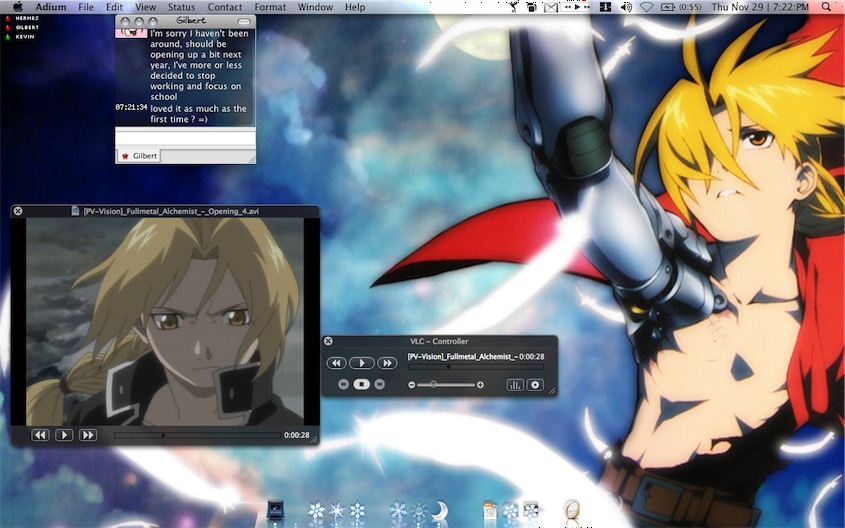Click the date and time display
Viewport: 845px width, 528px height.
[x=760, y=7]
